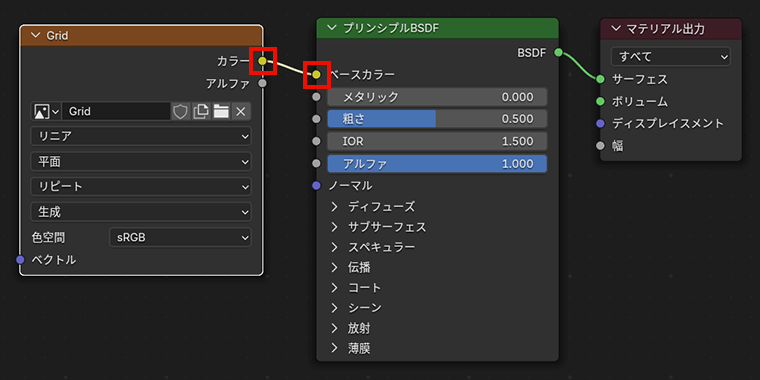The height and width of the screenshot is (380, 760).
Task: Open the 生成 source dropdown
Action: pos(141,212)
